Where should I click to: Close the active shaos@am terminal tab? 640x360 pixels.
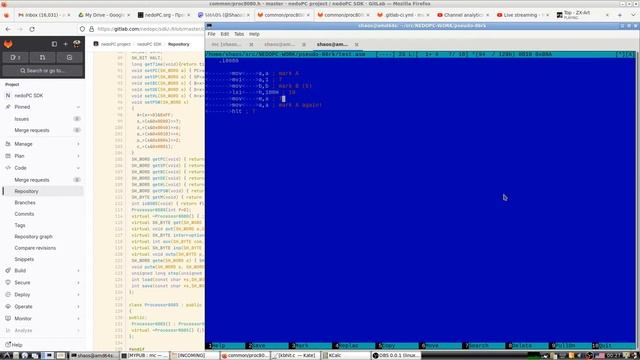tap(356, 44)
